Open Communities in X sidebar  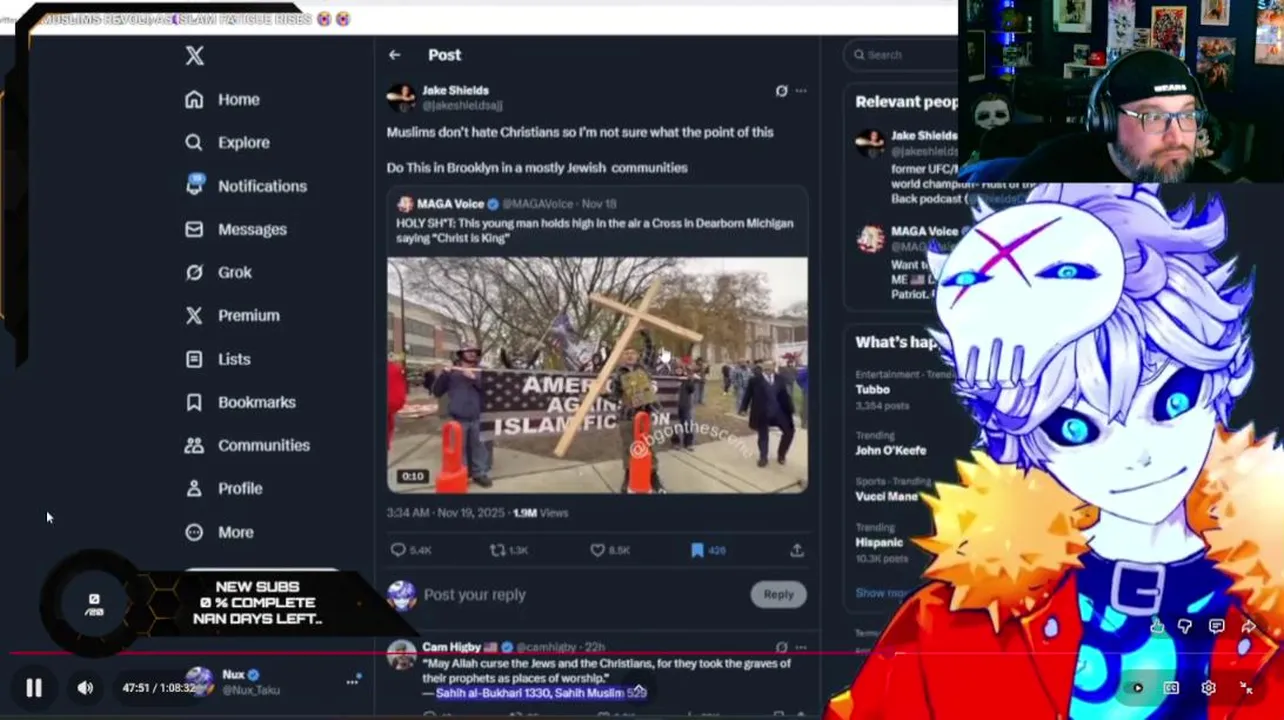coord(247,445)
